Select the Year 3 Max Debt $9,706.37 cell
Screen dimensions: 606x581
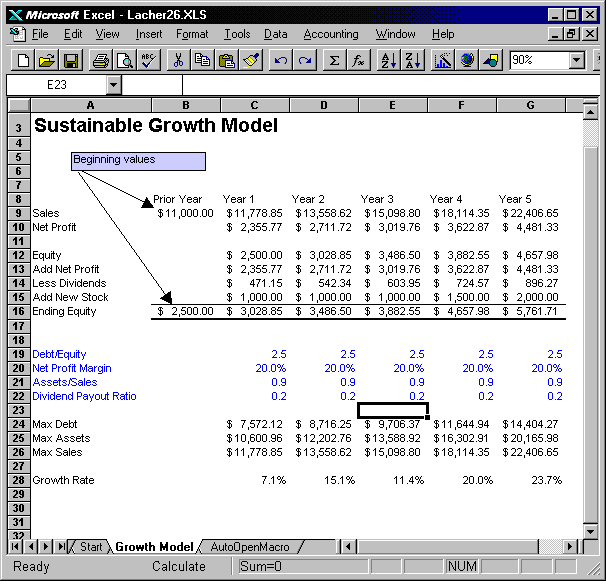click(x=393, y=424)
